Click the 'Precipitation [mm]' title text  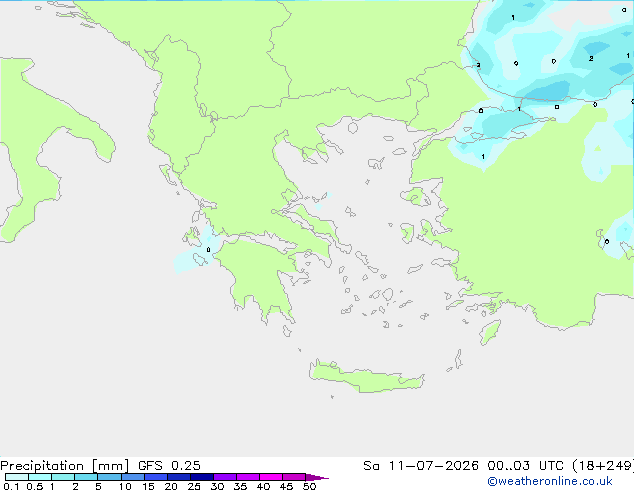65,466
